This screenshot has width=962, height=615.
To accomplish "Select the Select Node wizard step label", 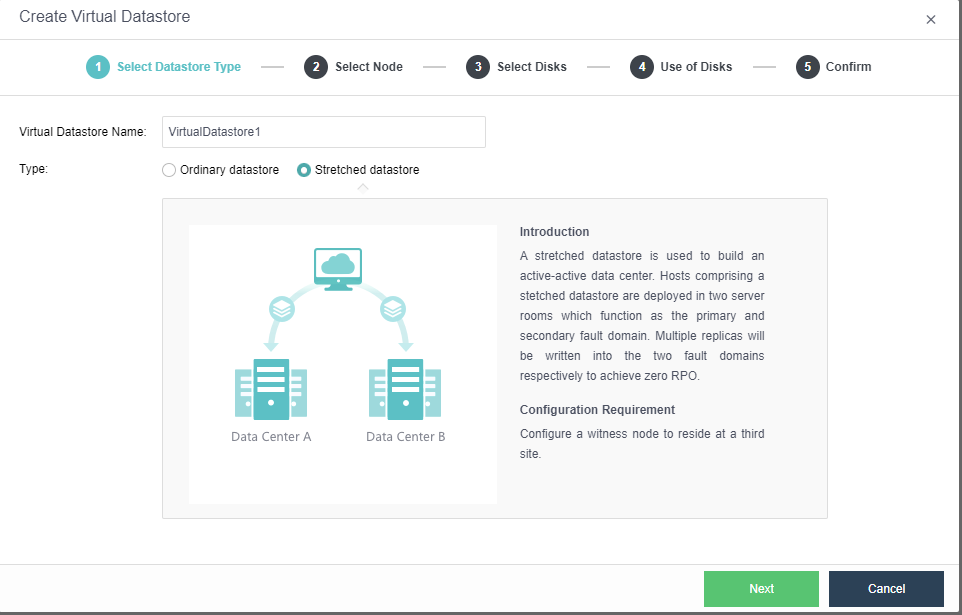I will point(367,66).
